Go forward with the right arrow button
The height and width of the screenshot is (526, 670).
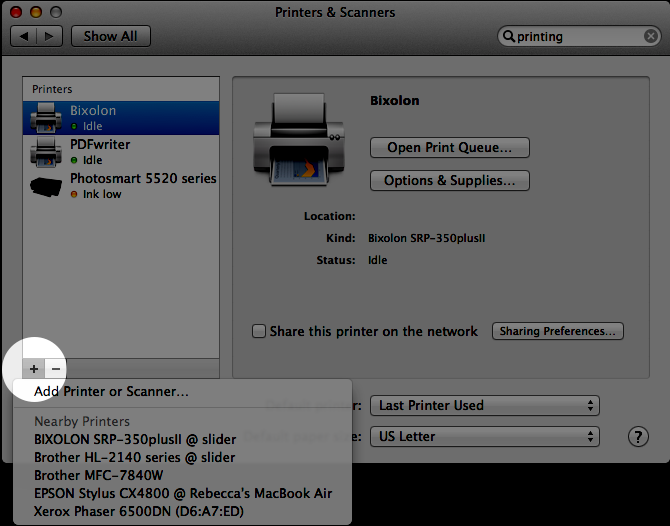point(50,36)
